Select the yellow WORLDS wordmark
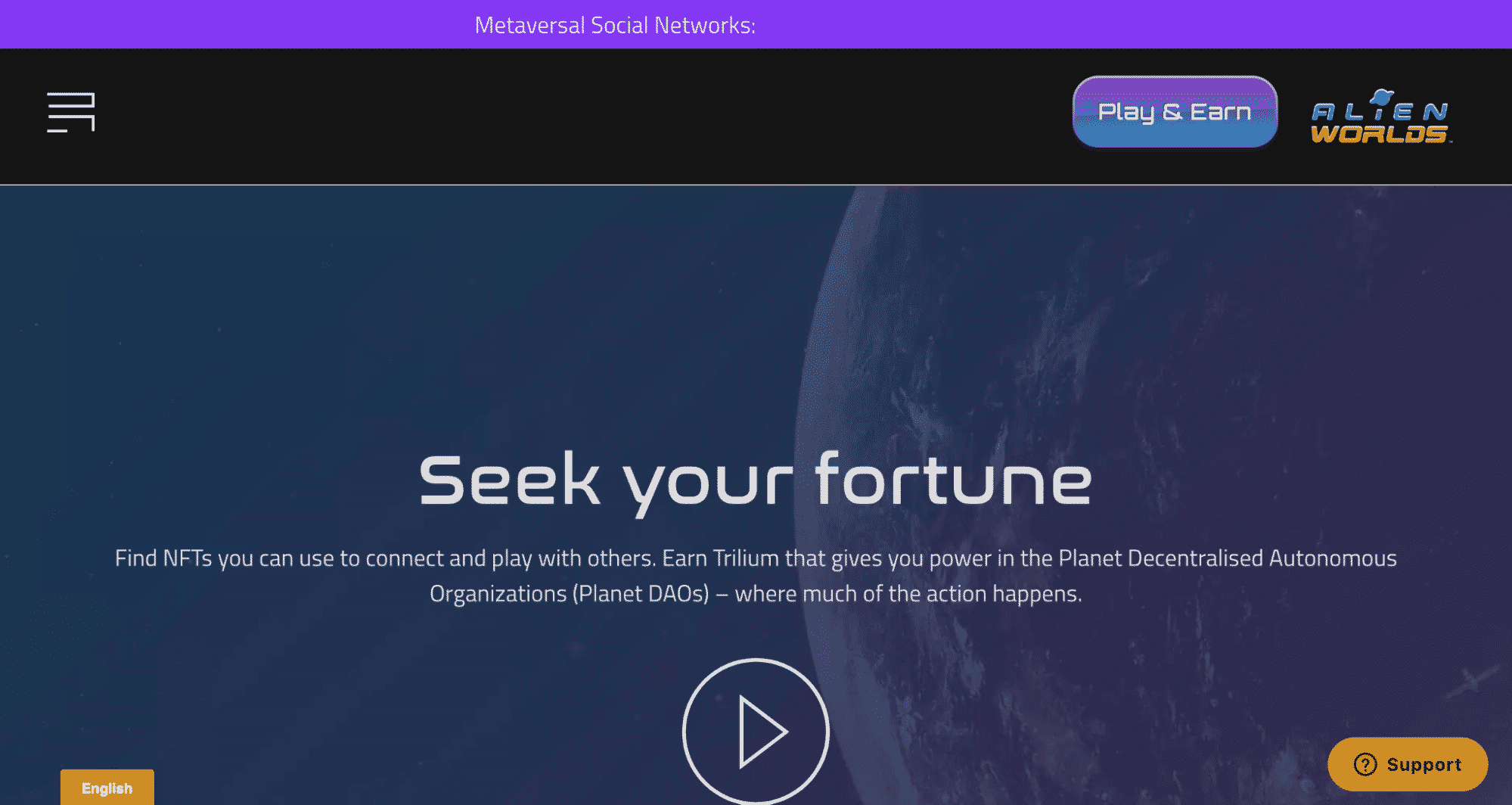The height and width of the screenshot is (805, 1512). click(1380, 134)
